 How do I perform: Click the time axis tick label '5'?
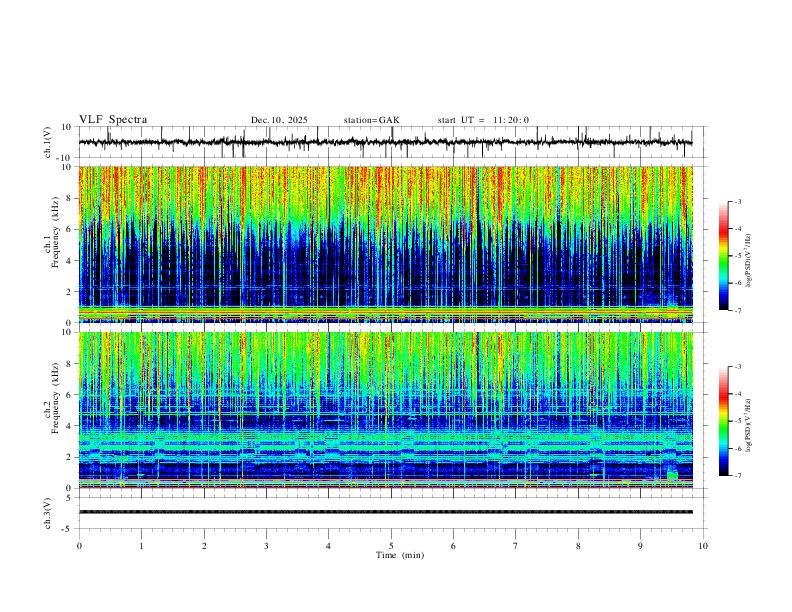pos(391,546)
